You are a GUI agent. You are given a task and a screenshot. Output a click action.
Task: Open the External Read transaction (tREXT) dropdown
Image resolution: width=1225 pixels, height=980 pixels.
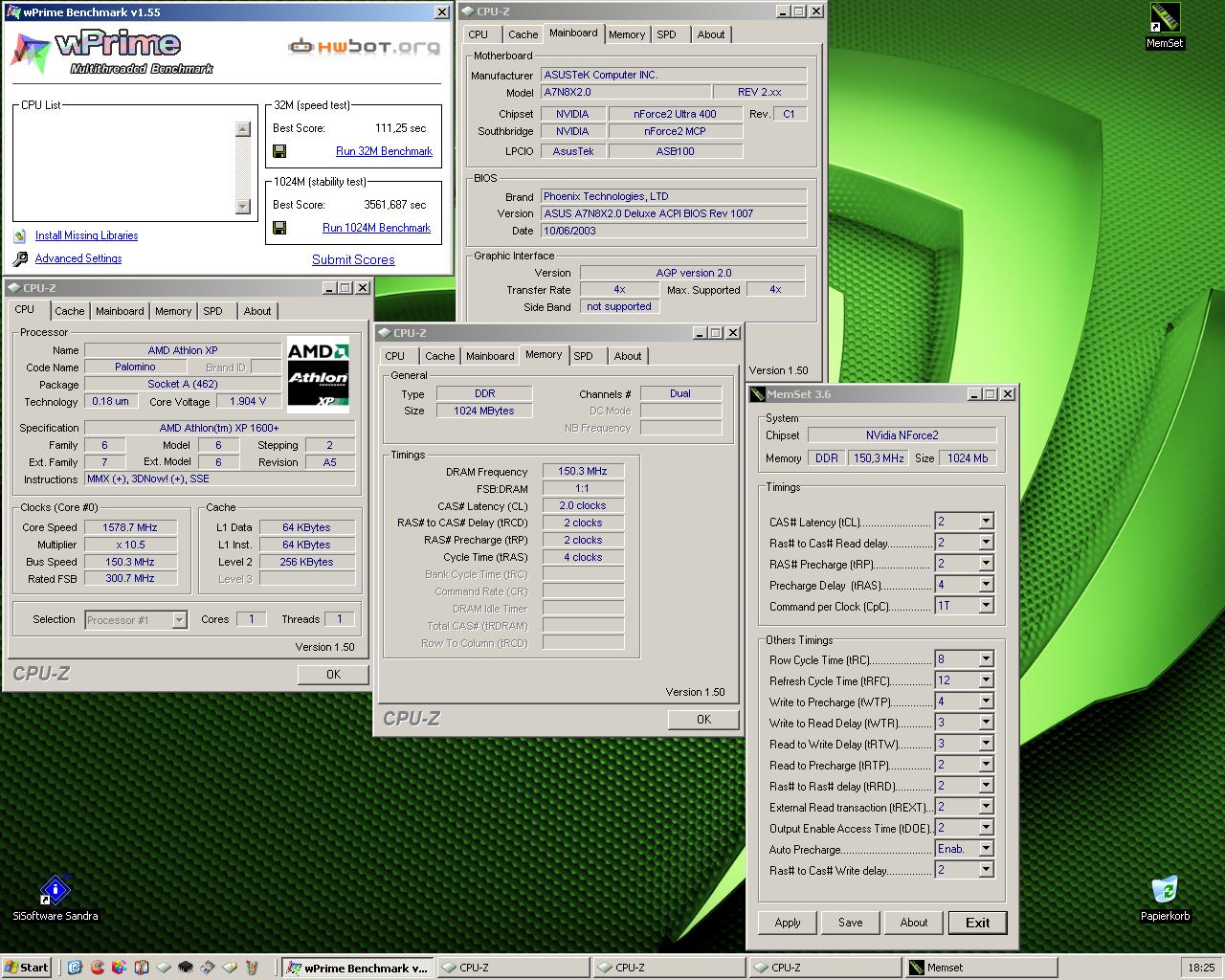(x=986, y=807)
